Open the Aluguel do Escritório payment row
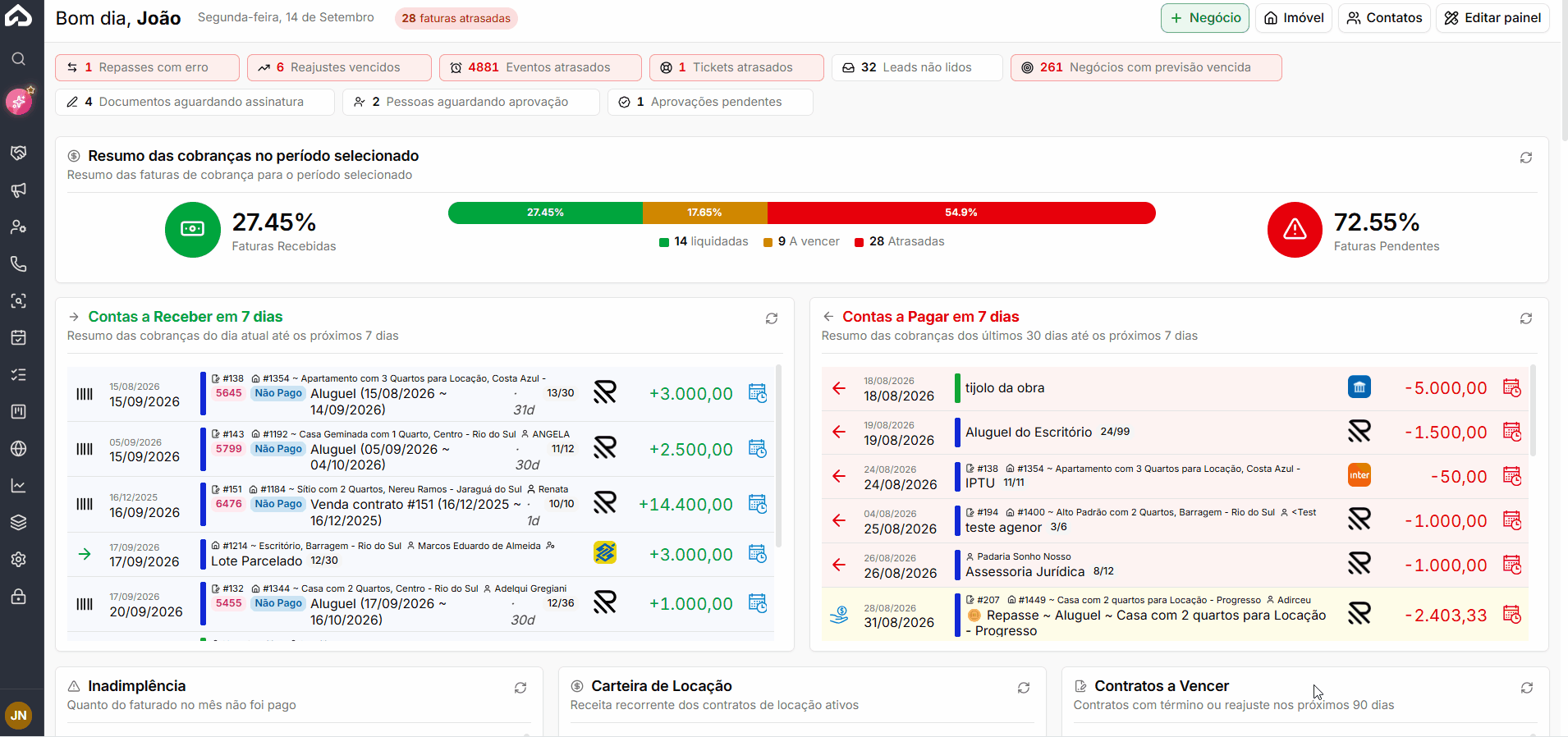 [1175, 432]
